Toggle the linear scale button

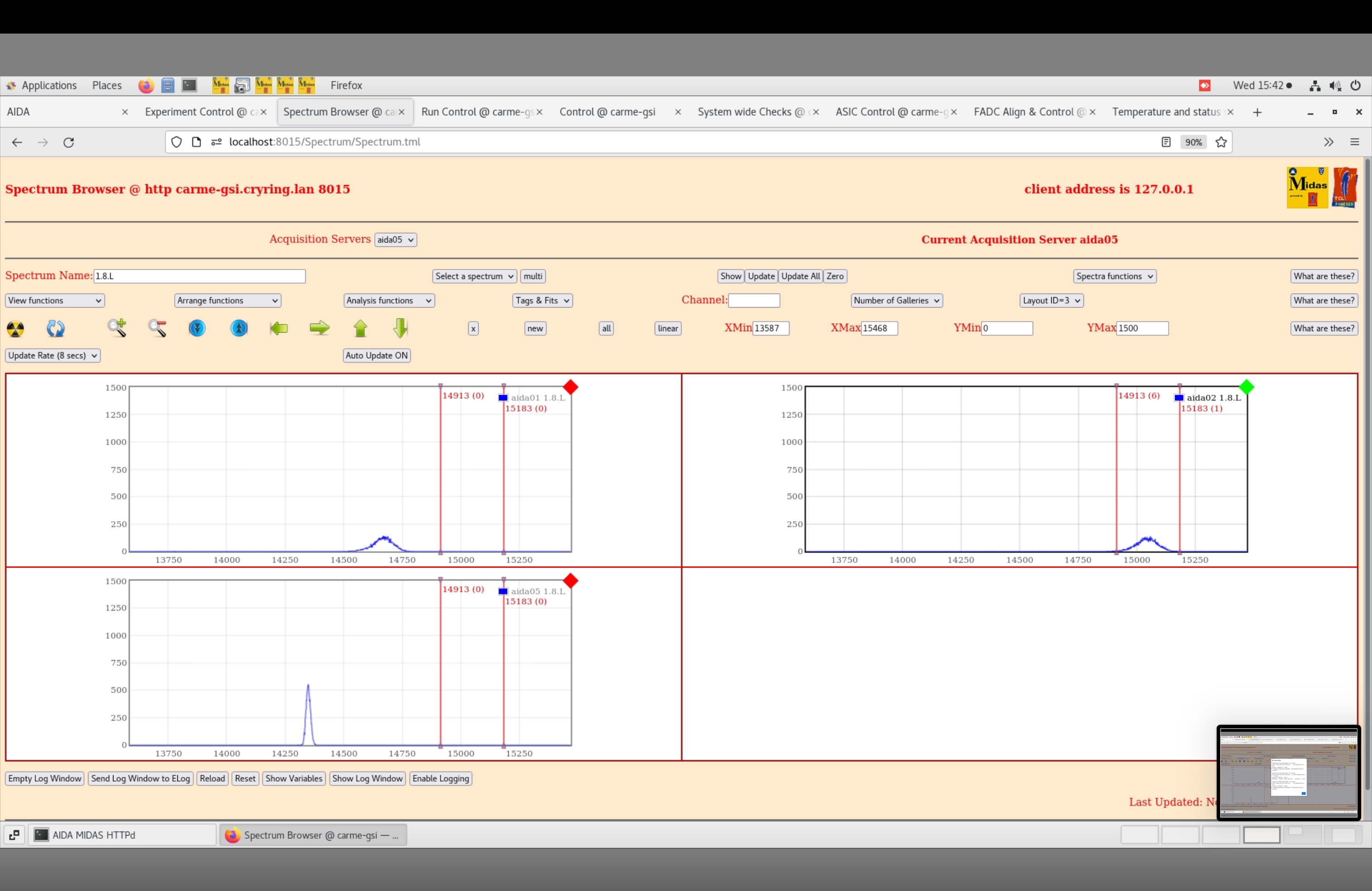667,328
